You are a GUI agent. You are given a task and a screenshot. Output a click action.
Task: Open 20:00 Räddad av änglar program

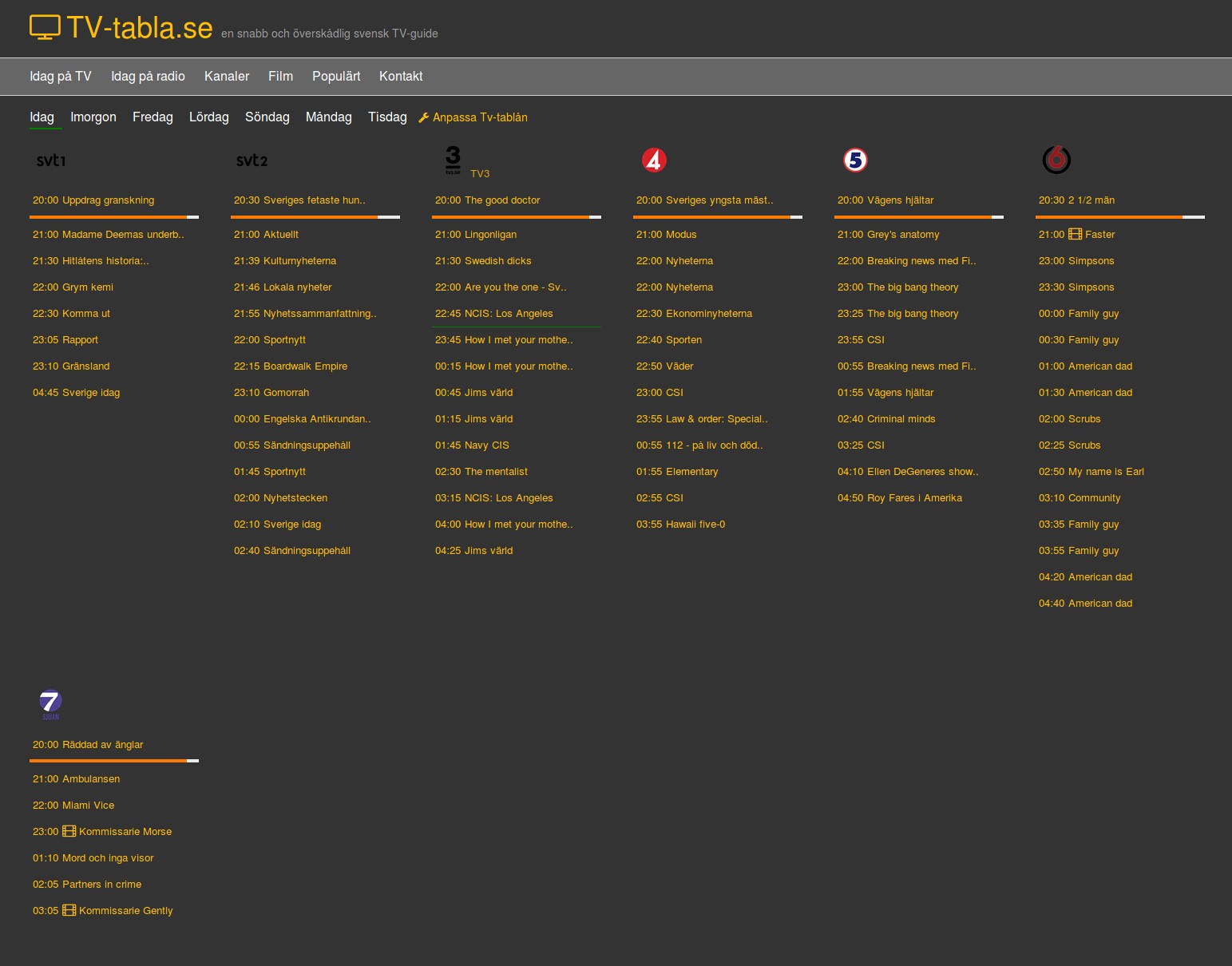(x=88, y=745)
